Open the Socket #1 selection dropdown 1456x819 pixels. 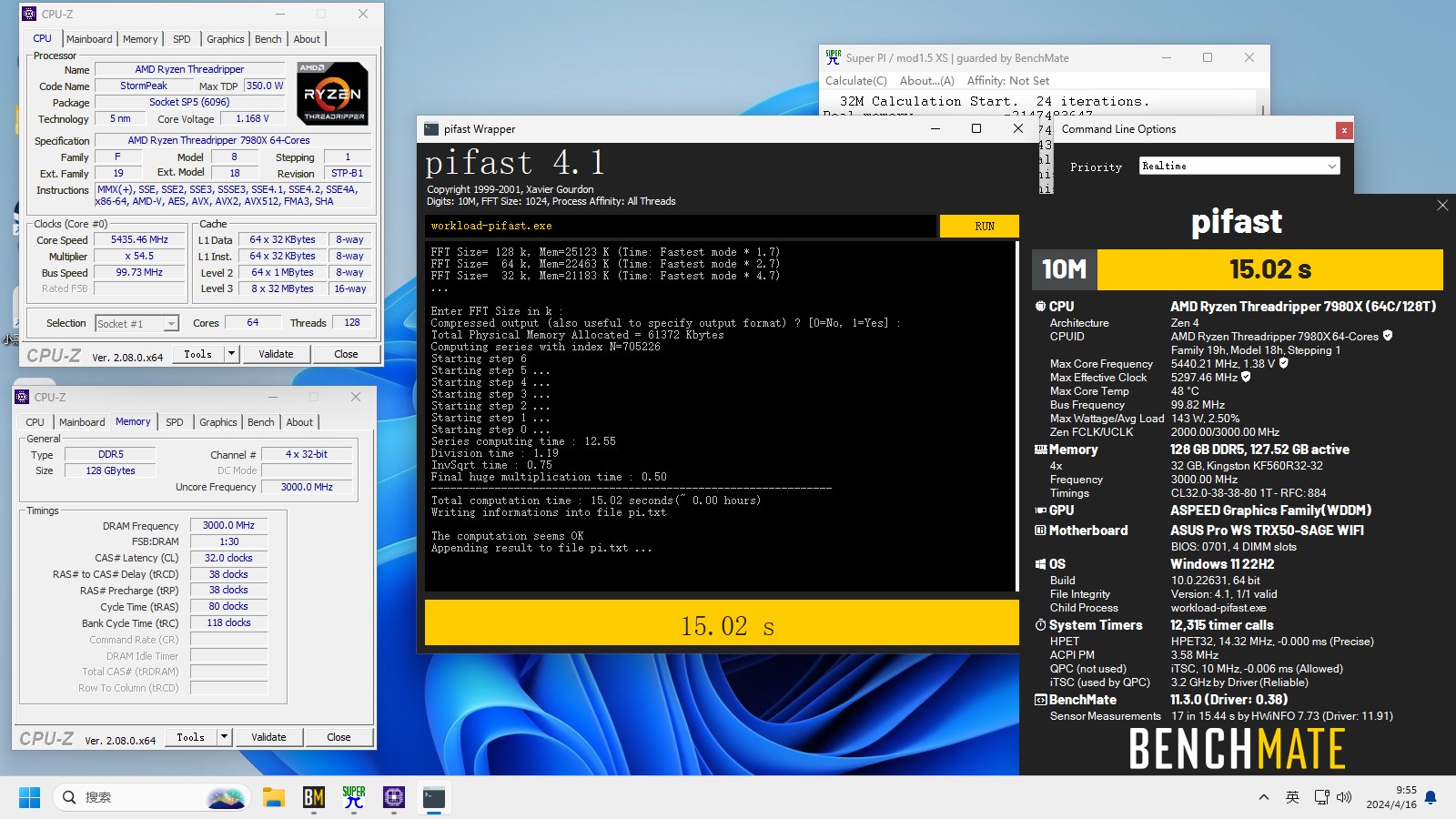click(136, 323)
